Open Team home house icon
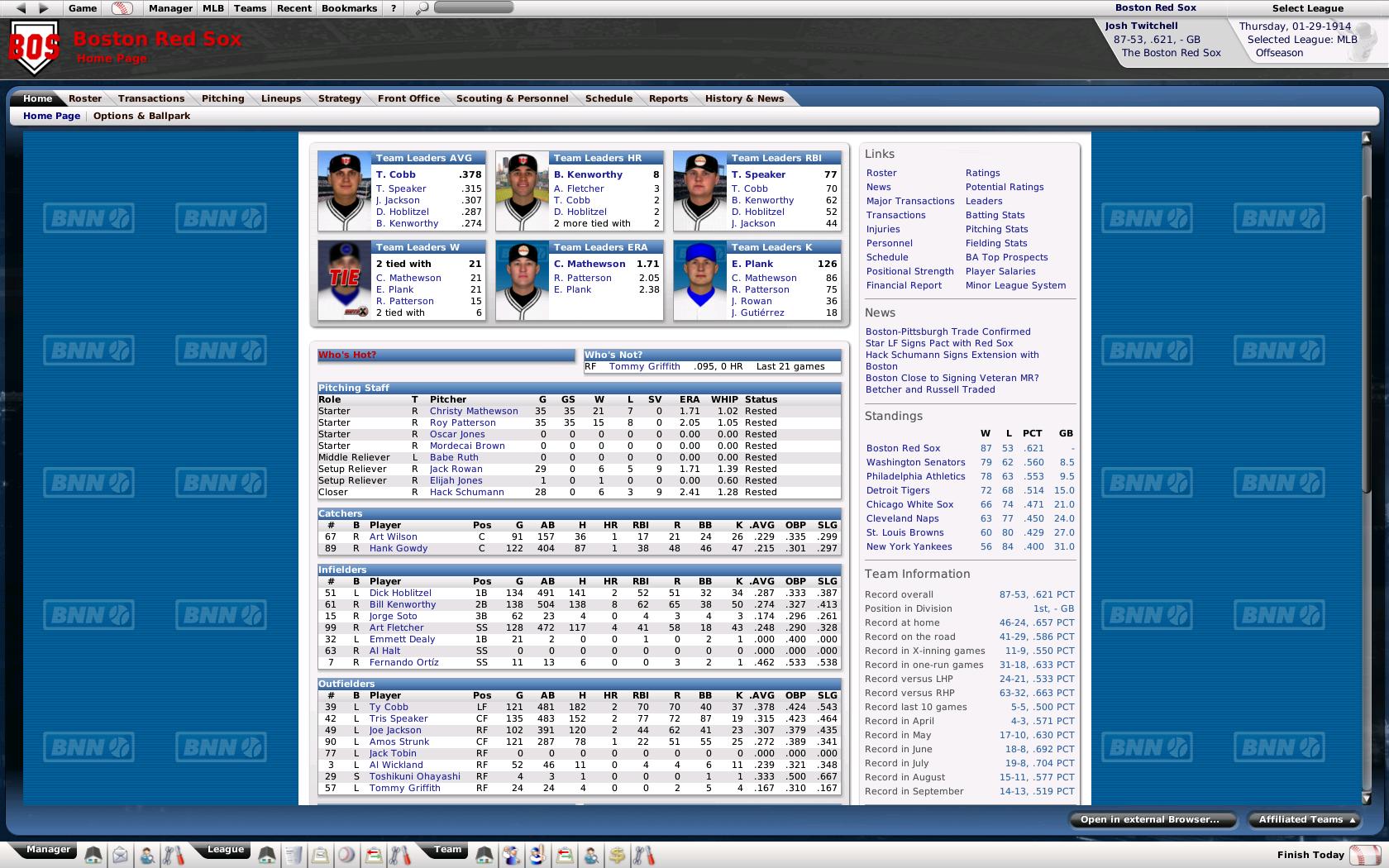1389x868 pixels. click(485, 856)
